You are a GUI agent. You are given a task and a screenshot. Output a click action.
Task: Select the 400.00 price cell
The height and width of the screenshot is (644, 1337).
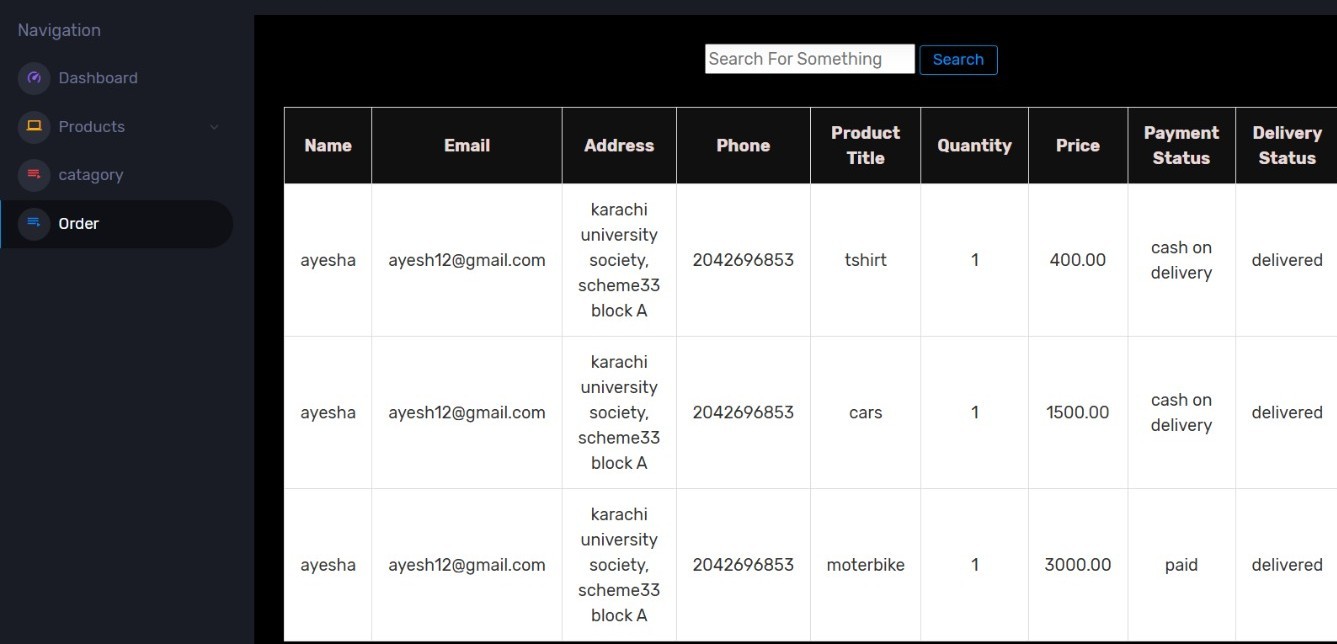[1078, 260]
